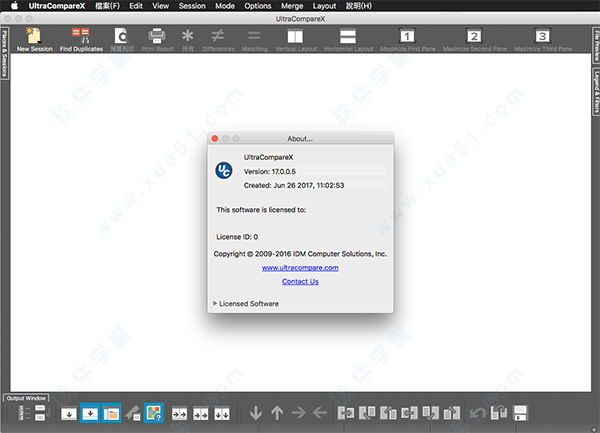Click the Contact Us link
Viewport: 600px width, 433px height.
[x=300, y=282]
